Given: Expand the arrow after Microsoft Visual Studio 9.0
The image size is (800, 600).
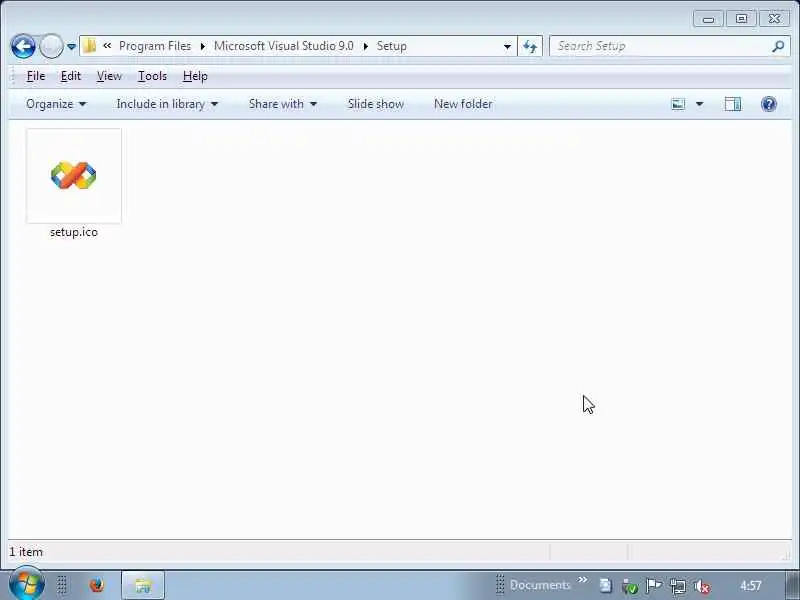Looking at the screenshot, I should (x=365, y=46).
